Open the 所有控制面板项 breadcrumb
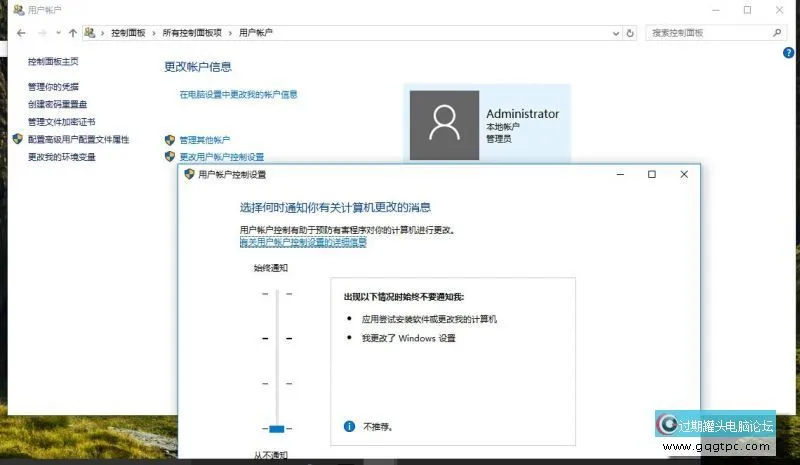The image size is (800, 465). click(192, 33)
